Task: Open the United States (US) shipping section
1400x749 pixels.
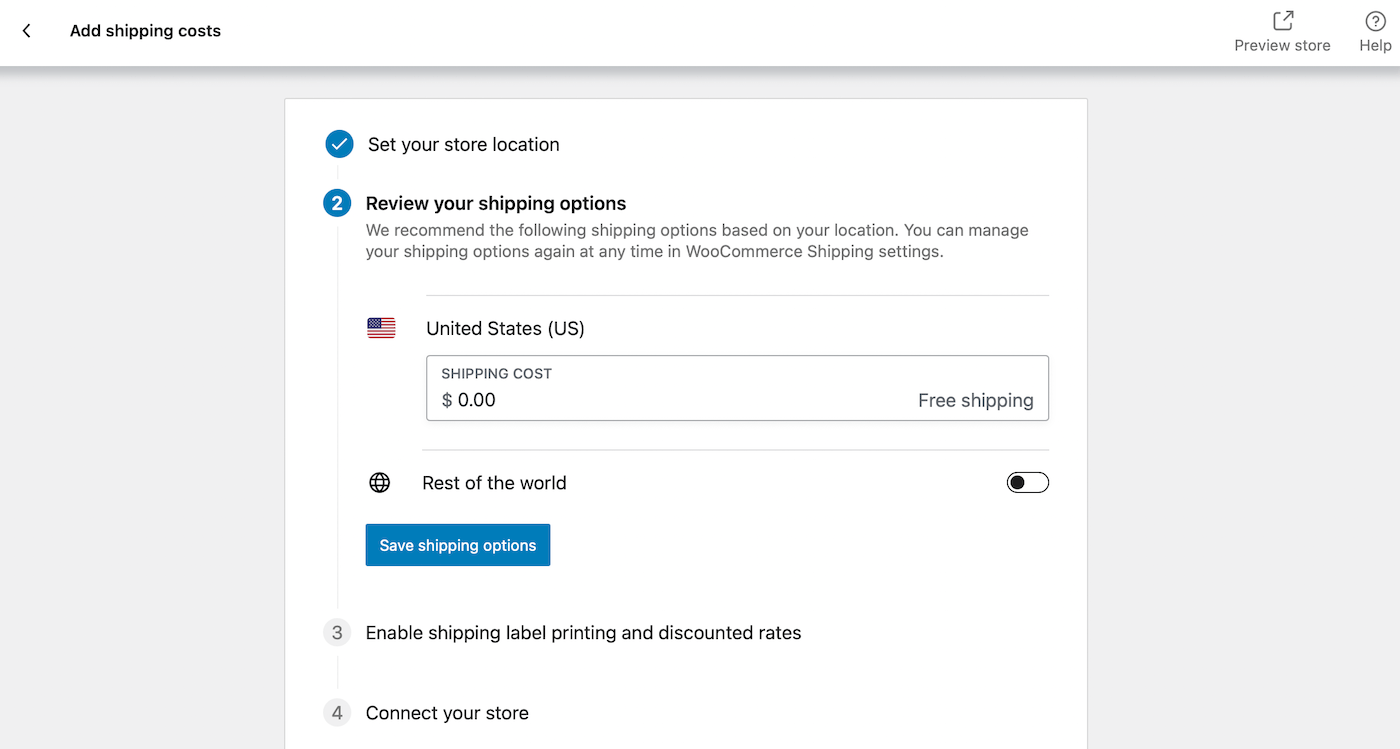Action: click(505, 328)
